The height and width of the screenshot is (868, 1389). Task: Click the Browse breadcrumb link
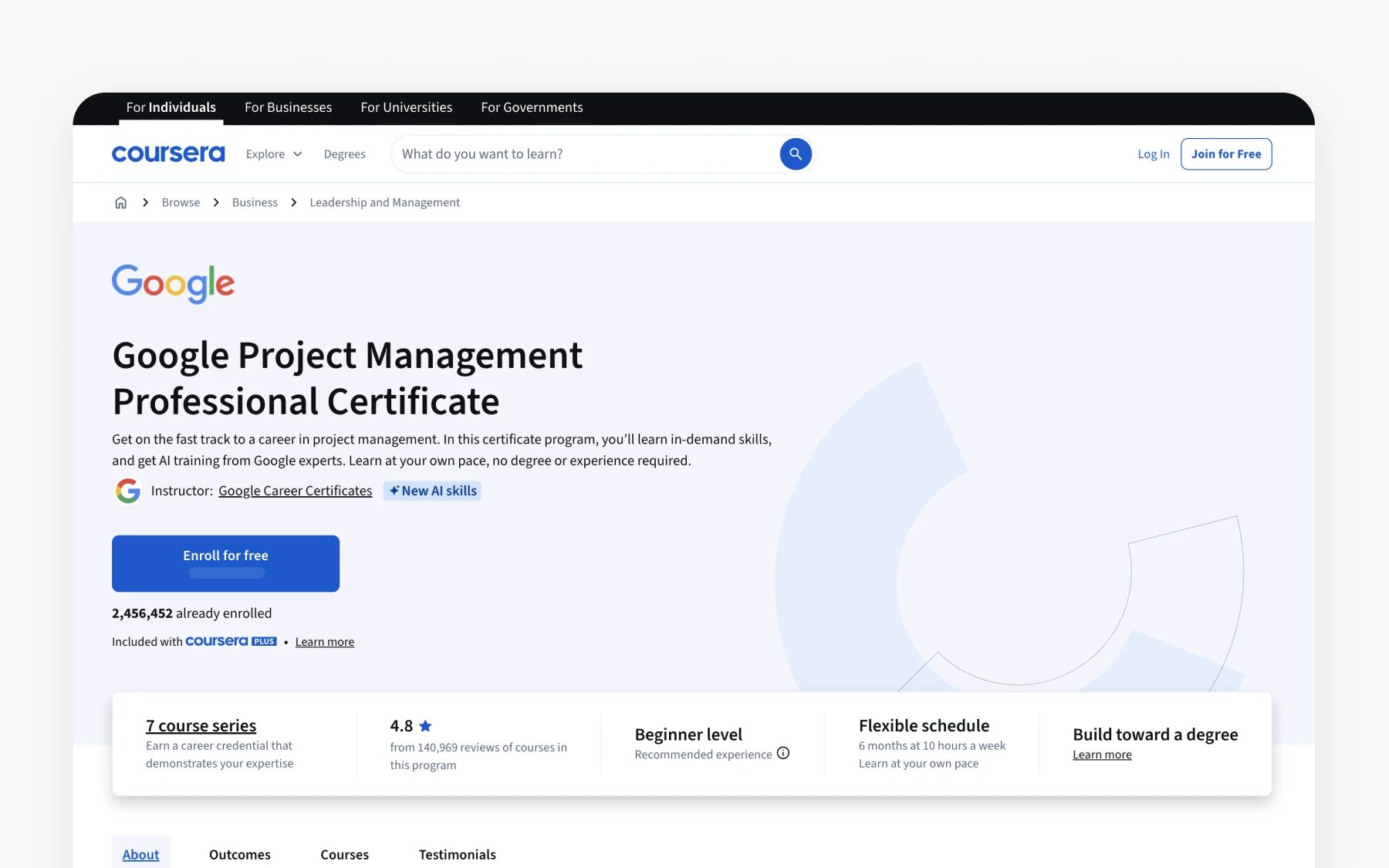[x=181, y=202]
